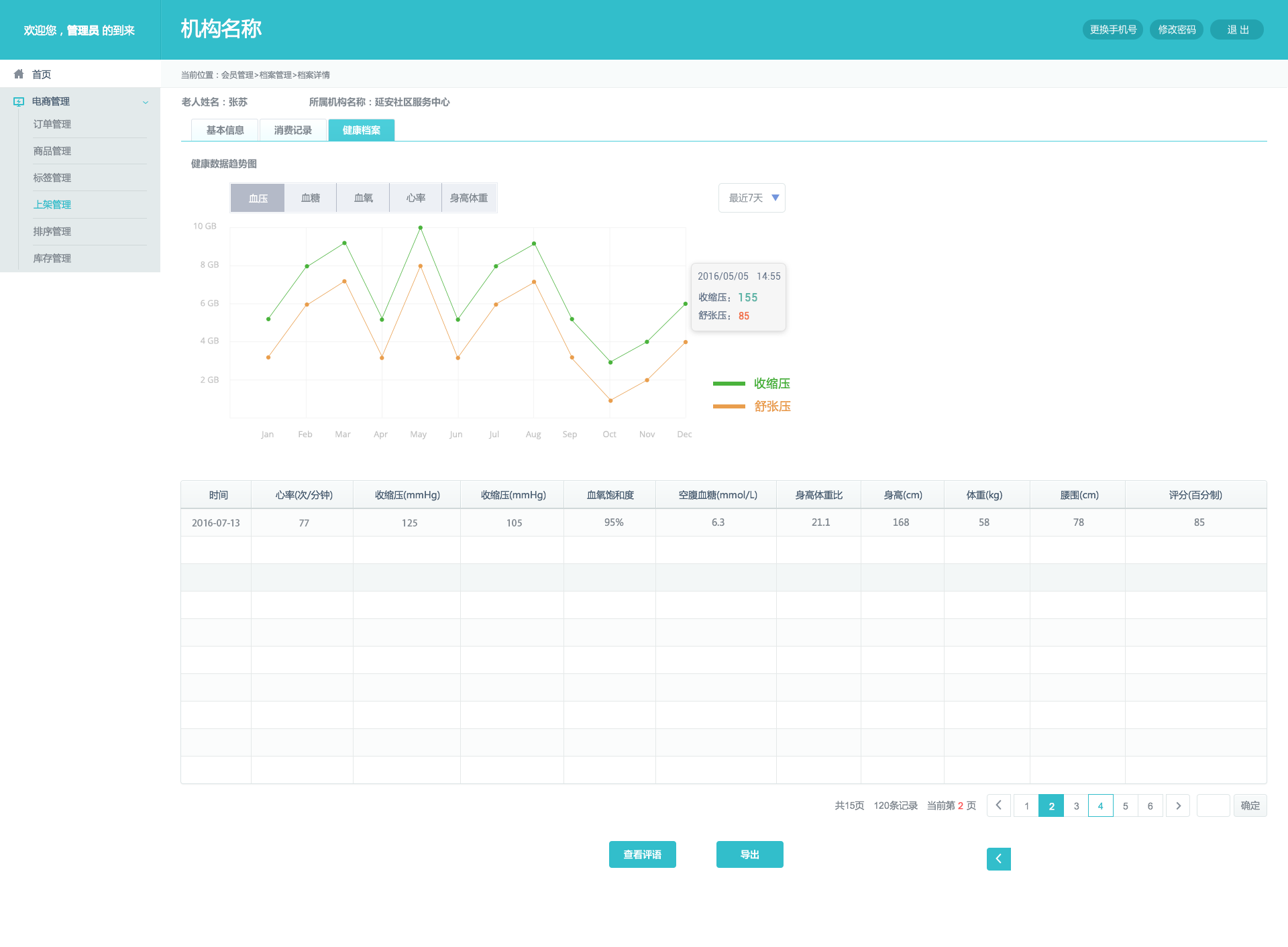Open 排序管理 in the sidebar

(x=52, y=231)
